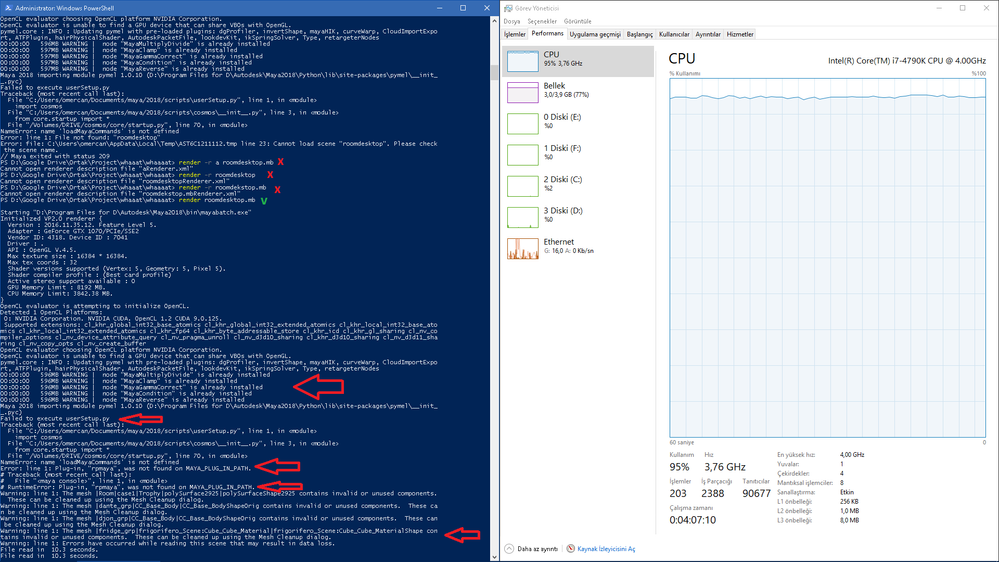999x562 pixels.
Task: Click the 'render roomdesktop.mb' command line in PowerShell
Action: coord(127,200)
